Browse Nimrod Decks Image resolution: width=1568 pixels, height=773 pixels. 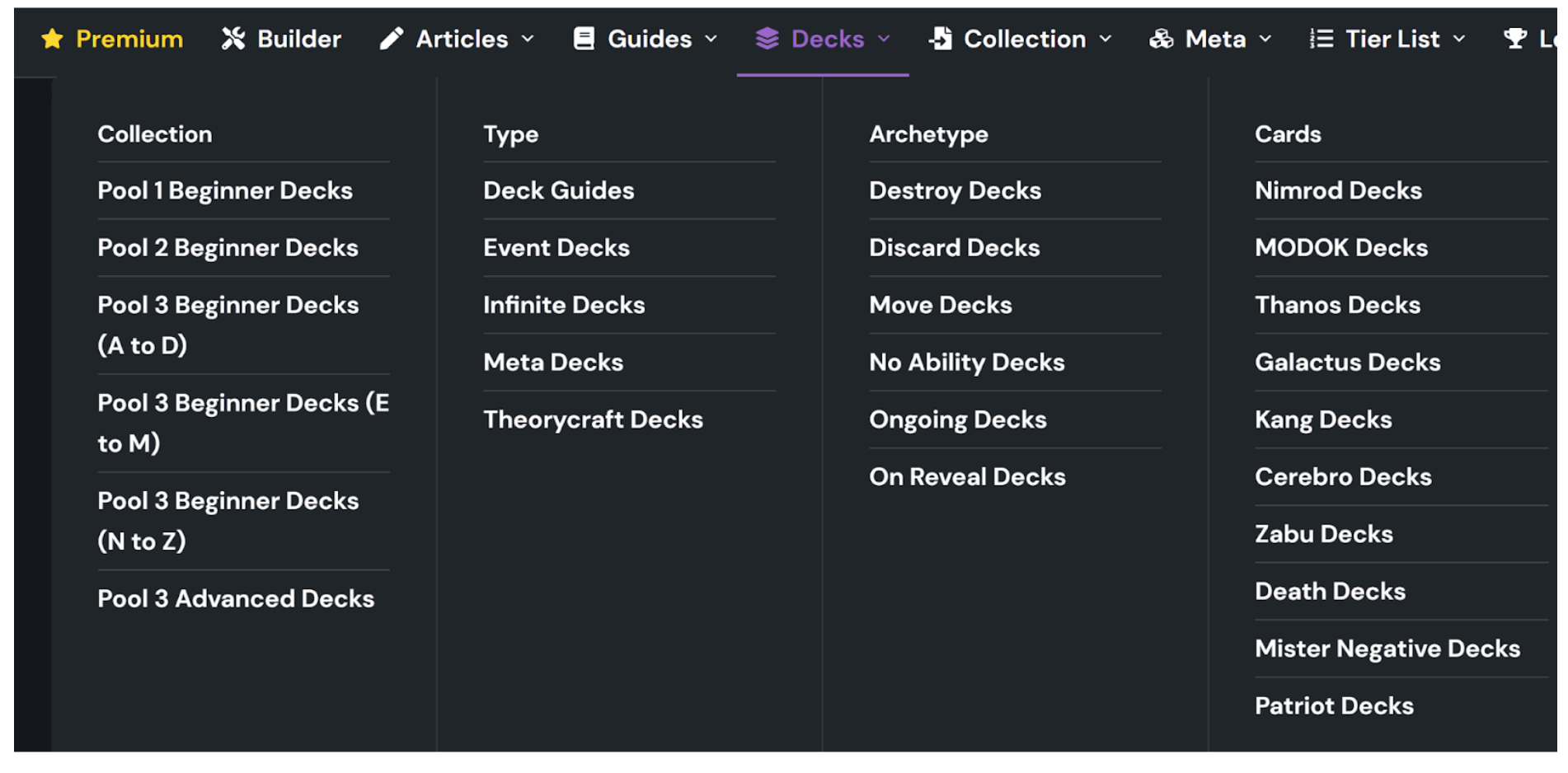(1338, 190)
